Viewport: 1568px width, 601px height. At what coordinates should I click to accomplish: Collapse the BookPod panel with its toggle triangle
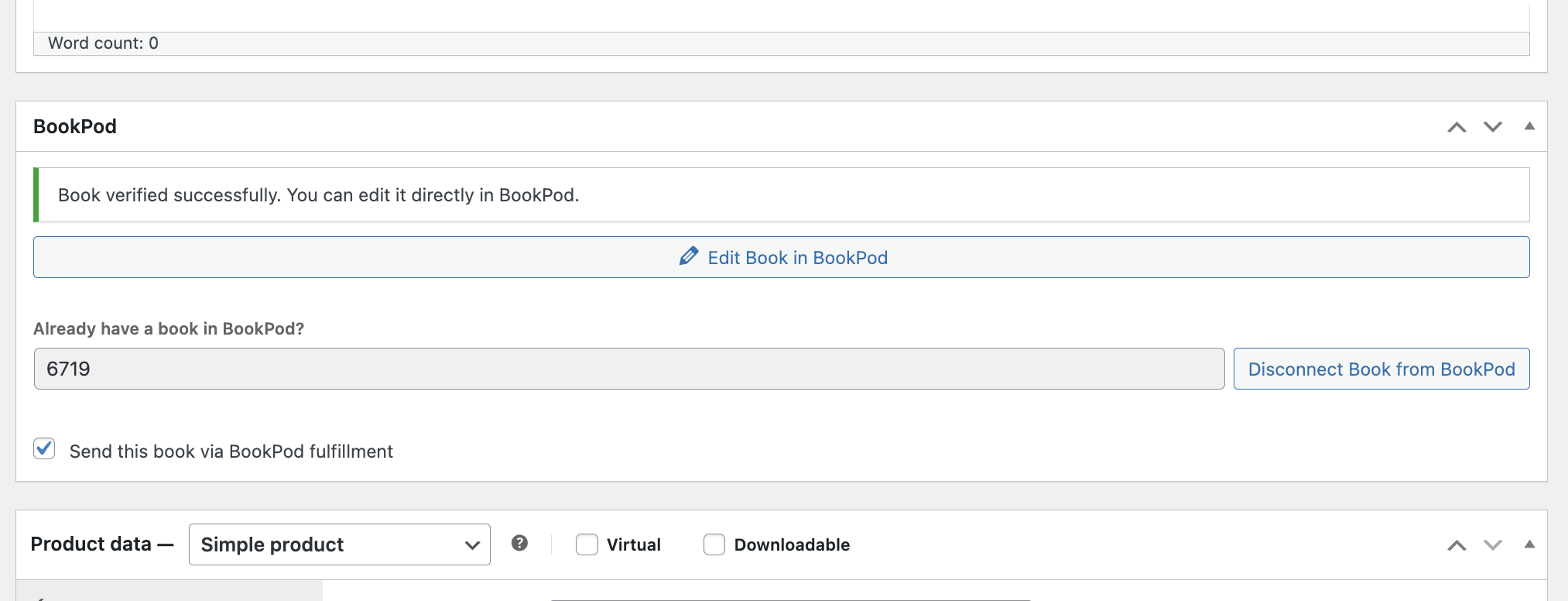click(x=1530, y=125)
